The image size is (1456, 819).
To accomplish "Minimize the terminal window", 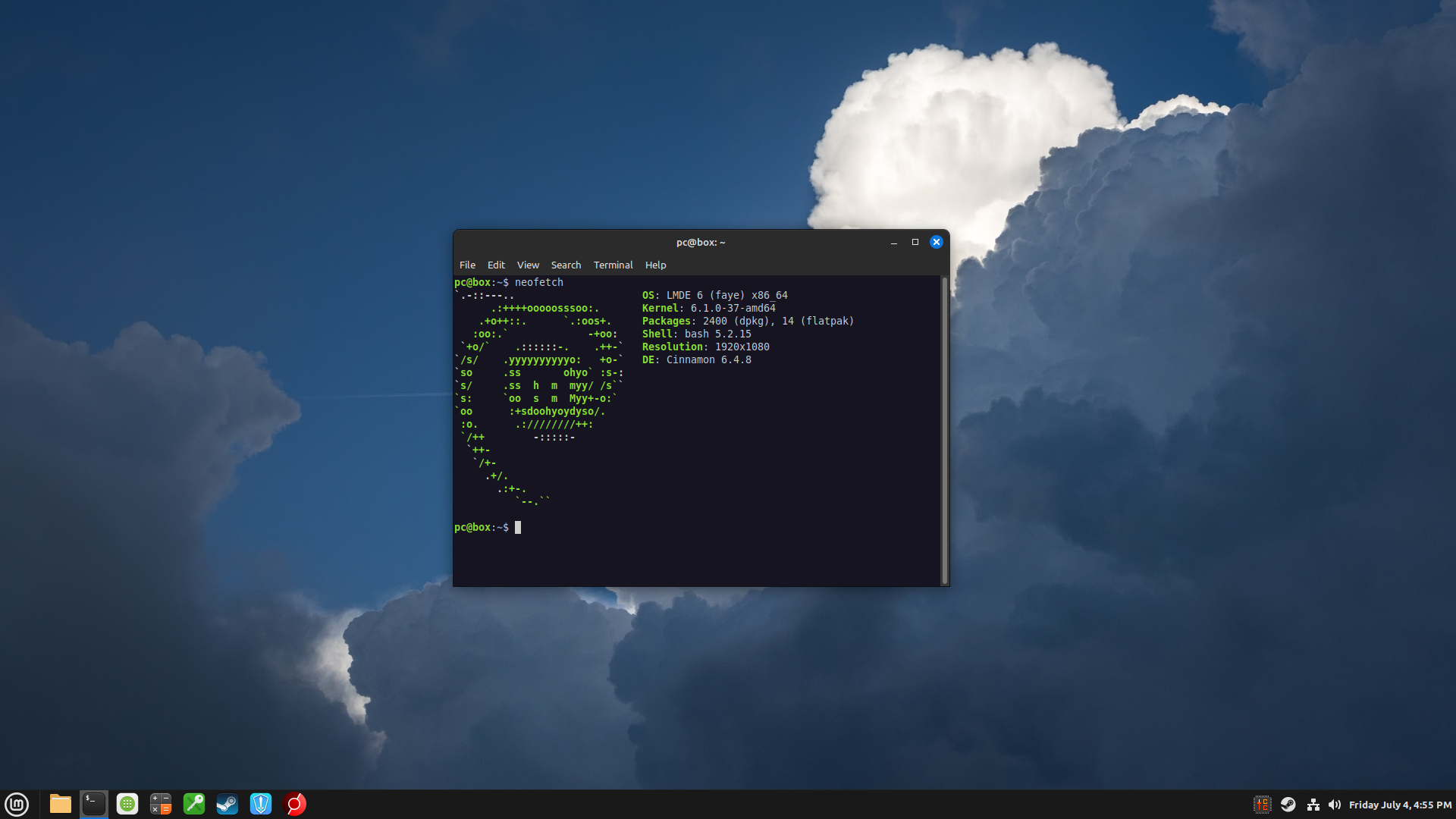I will pyautogui.click(x=894, y=242).
